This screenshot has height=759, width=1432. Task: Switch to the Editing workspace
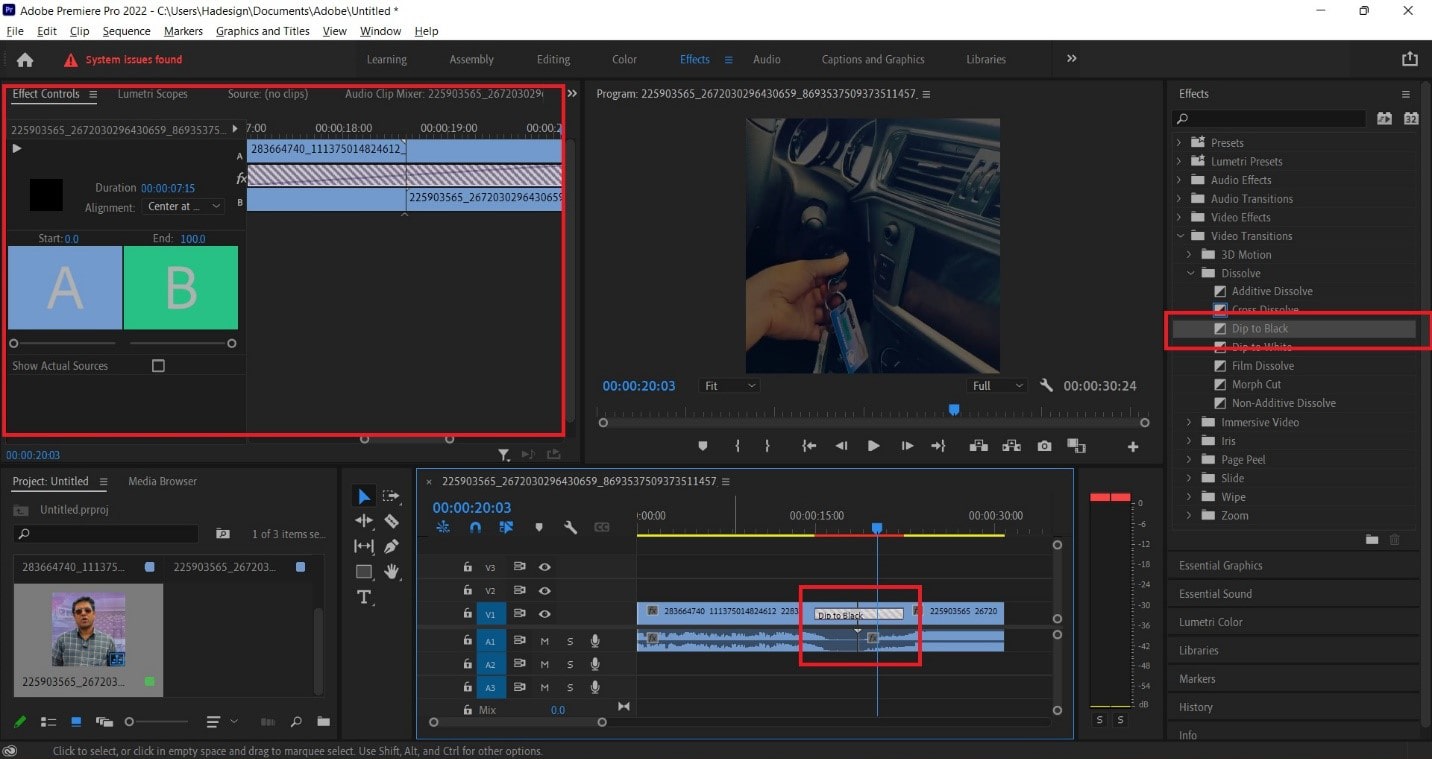tap(553, 59)
